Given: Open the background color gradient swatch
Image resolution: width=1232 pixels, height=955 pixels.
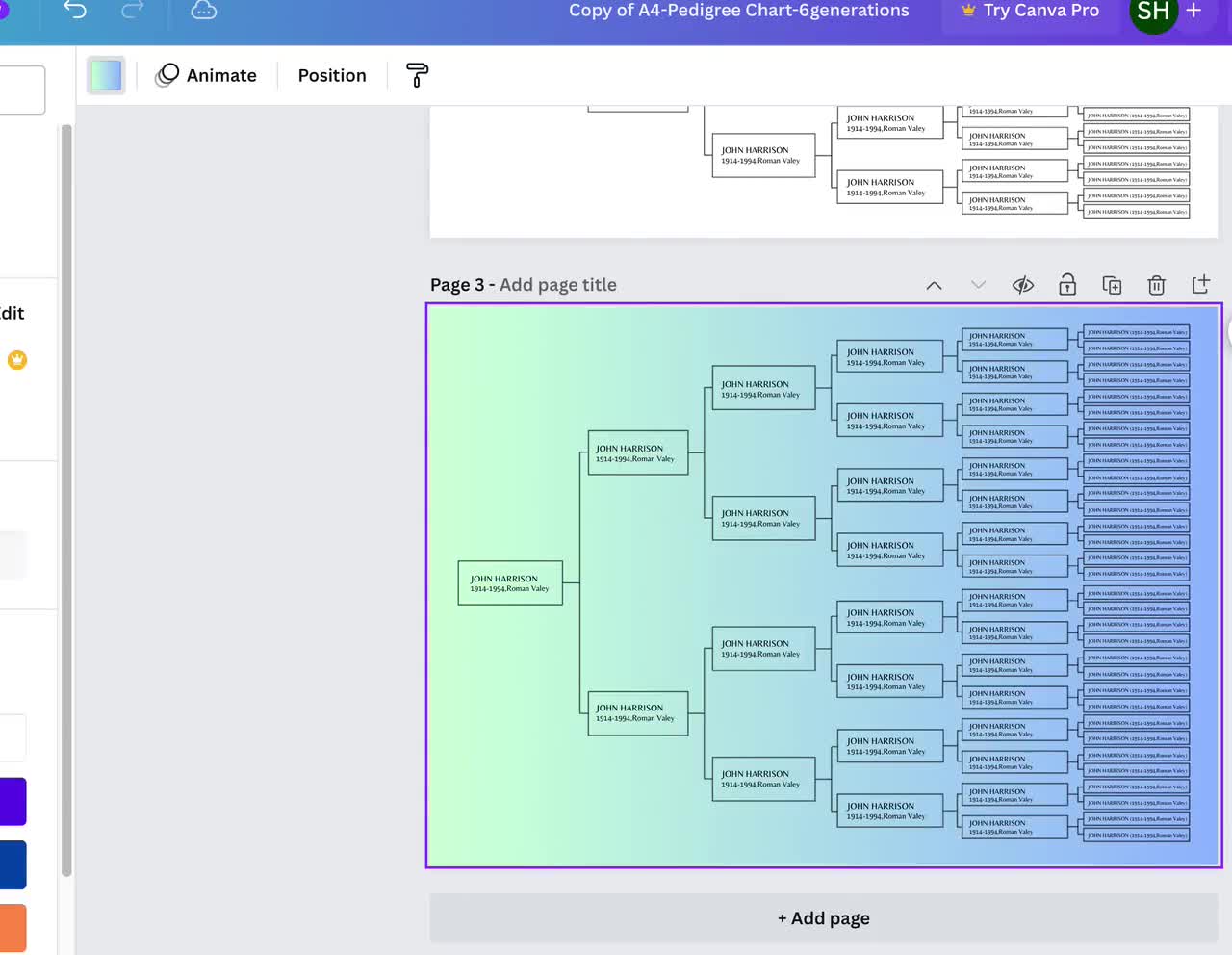Looking at the screenshot, I should click(x=106, y=75).
